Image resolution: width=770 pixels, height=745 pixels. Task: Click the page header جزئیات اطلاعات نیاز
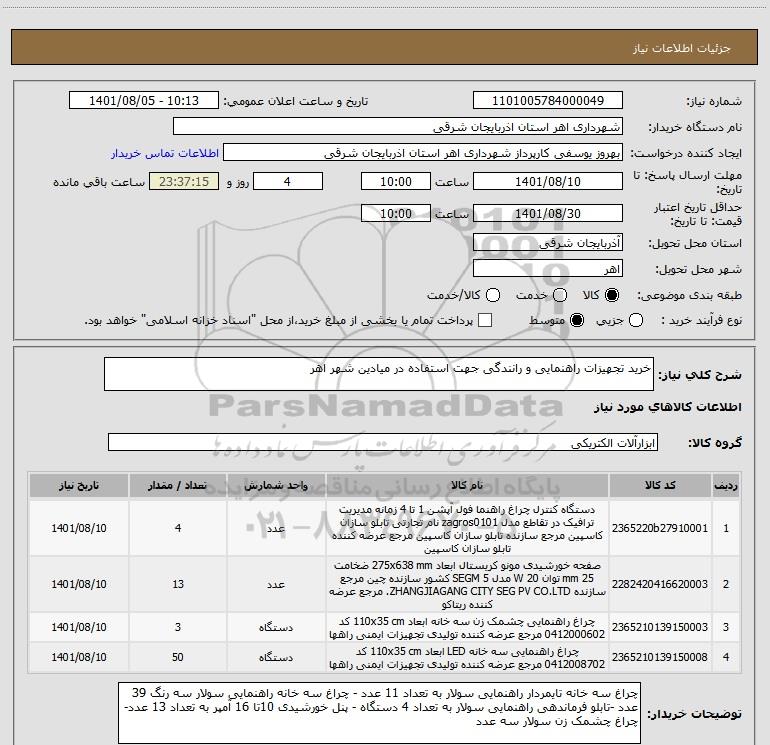pos(681,48)
